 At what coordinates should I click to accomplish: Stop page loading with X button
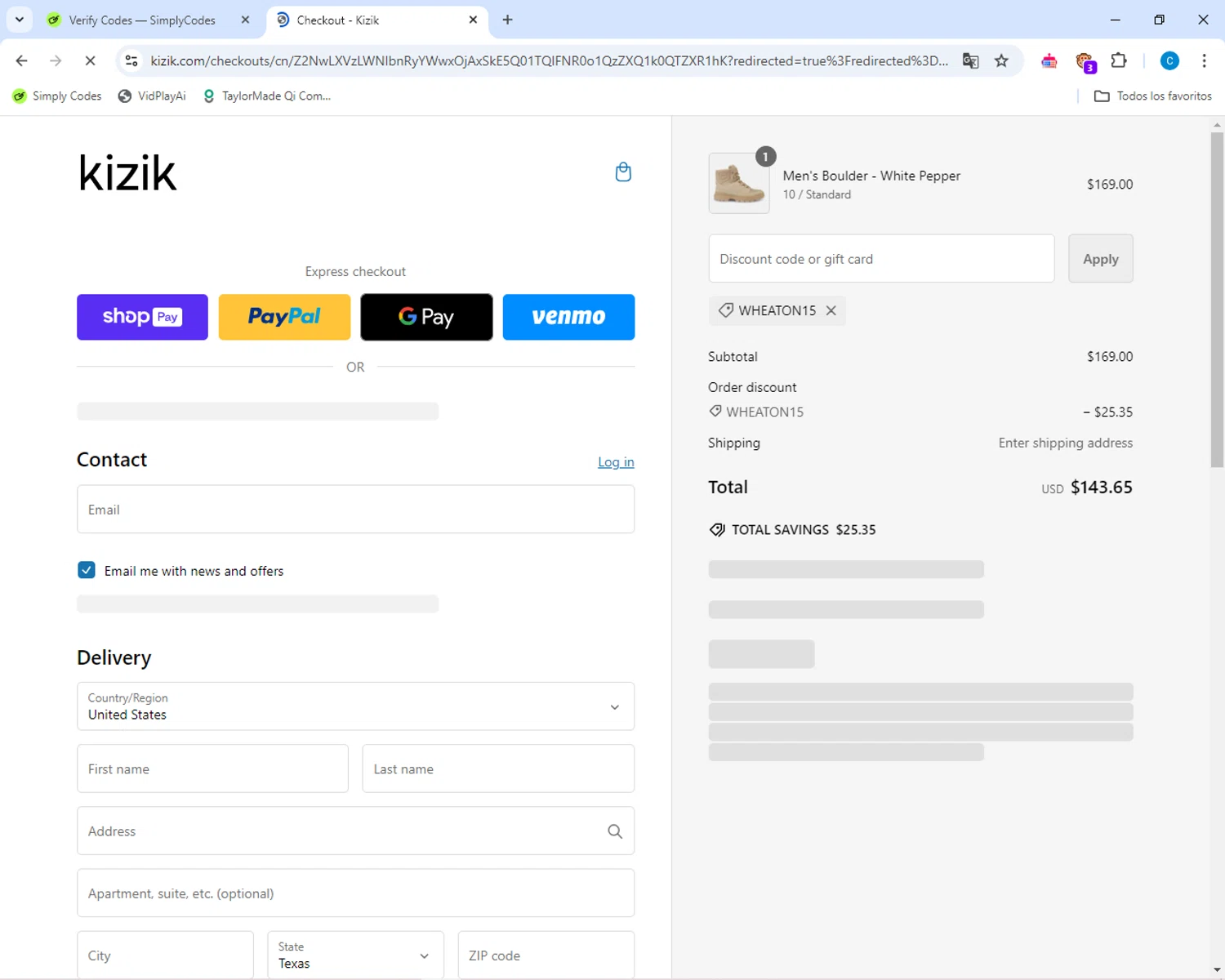pos(90,60)
